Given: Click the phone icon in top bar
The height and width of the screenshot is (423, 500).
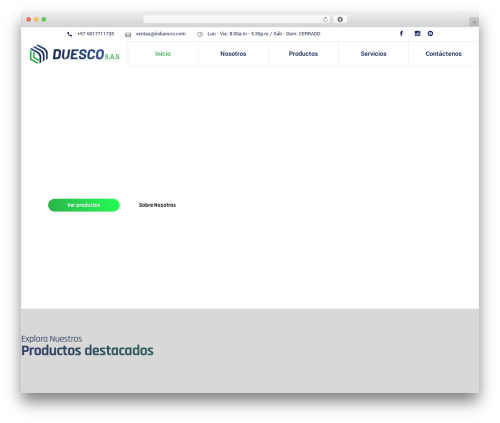Looking at the screenshot, I should click(69, 34).
